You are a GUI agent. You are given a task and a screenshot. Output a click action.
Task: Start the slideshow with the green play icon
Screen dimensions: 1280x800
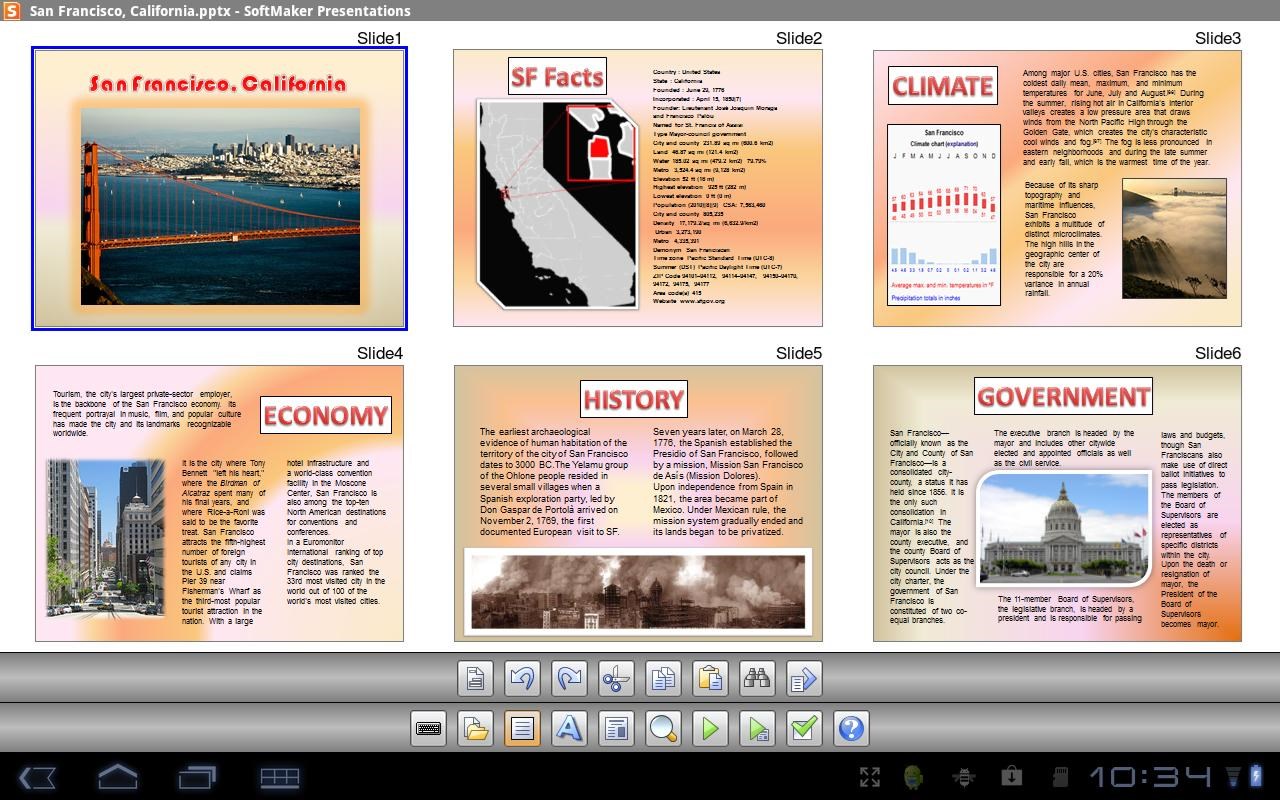pos(710,729)
